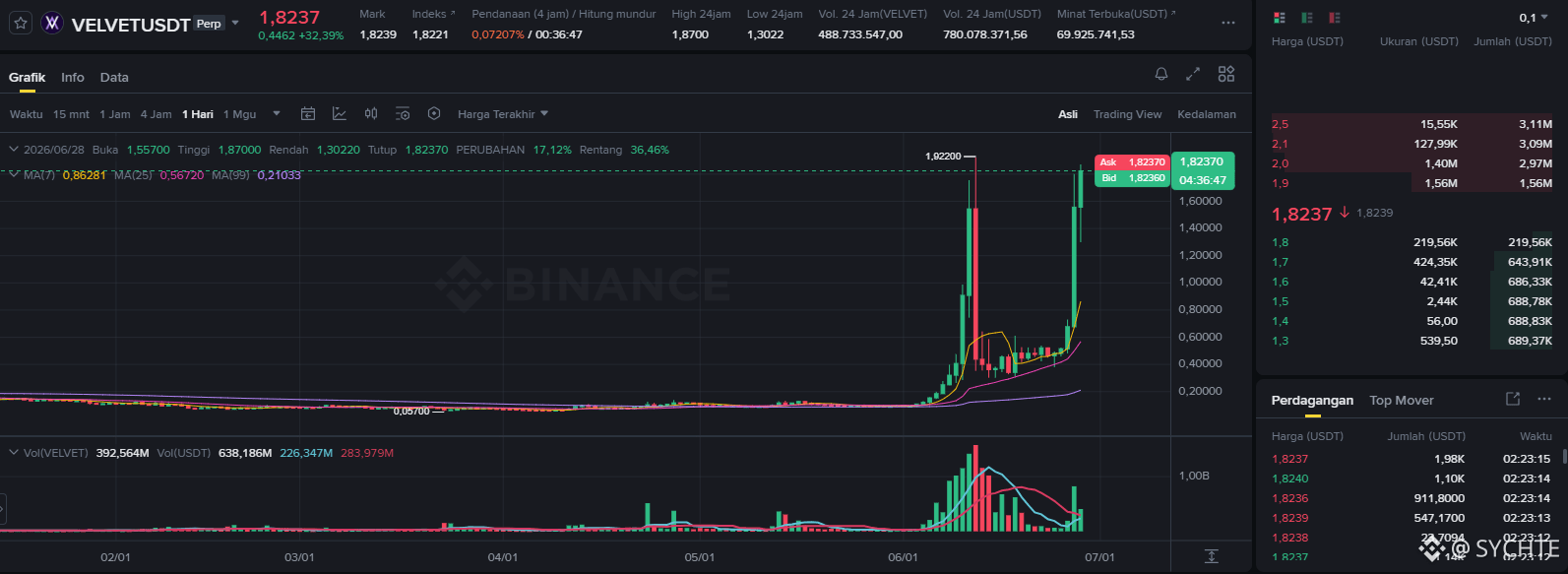The height and width of the screenshot is (574, 1568).
Task: Select the 2,0 ask price row
Action: coord(1412,163)
